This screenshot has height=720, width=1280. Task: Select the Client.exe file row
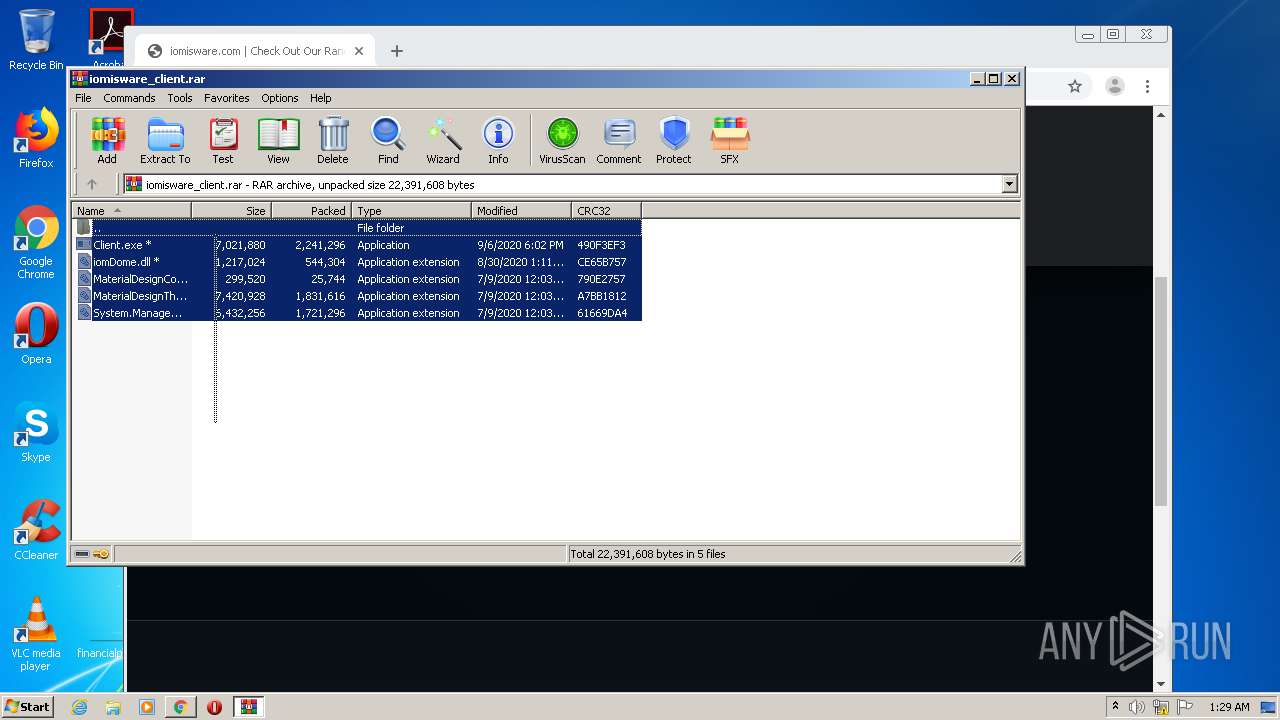[x=358, y=245]
